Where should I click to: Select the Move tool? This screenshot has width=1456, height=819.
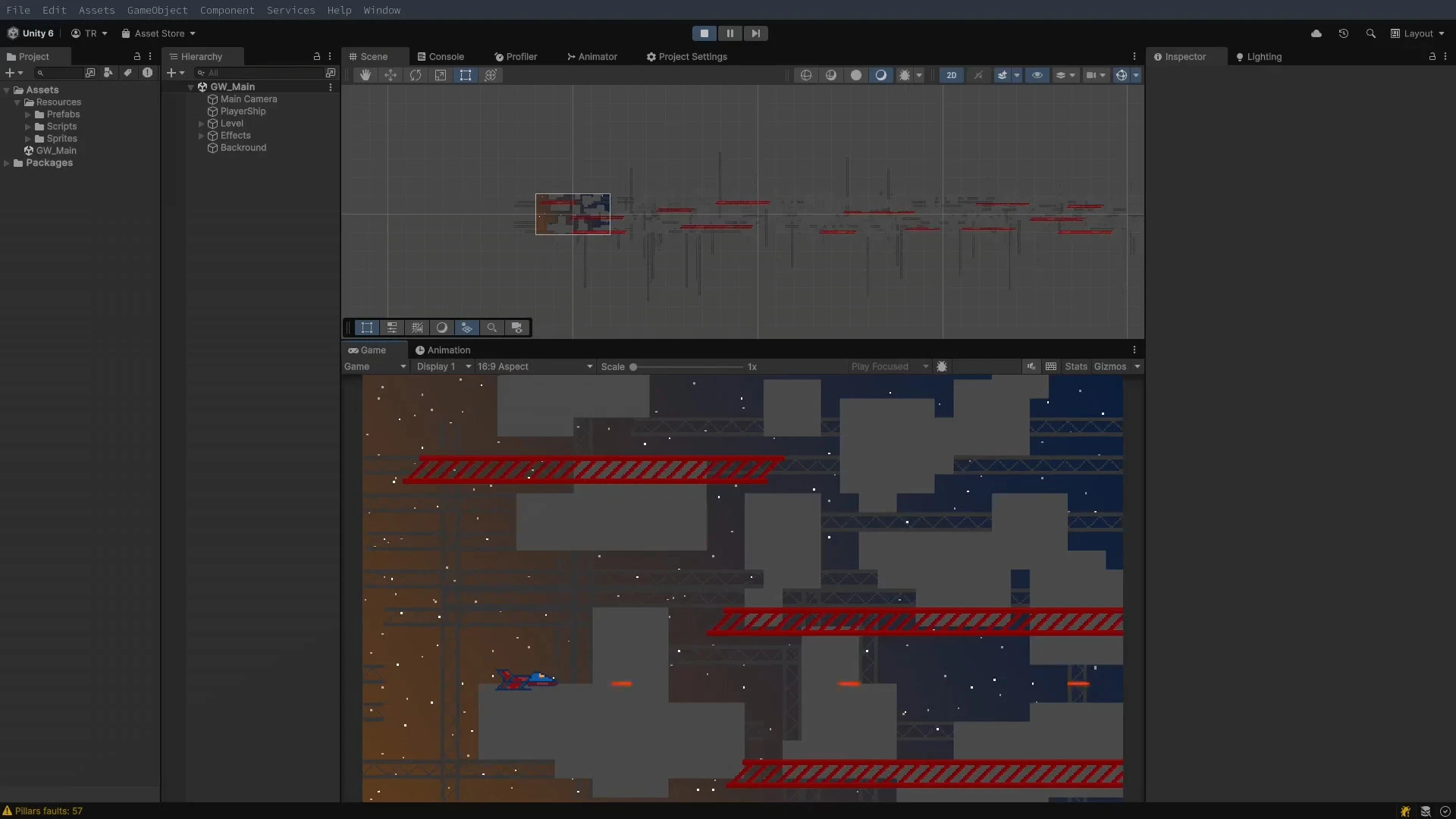pos(391,75)
